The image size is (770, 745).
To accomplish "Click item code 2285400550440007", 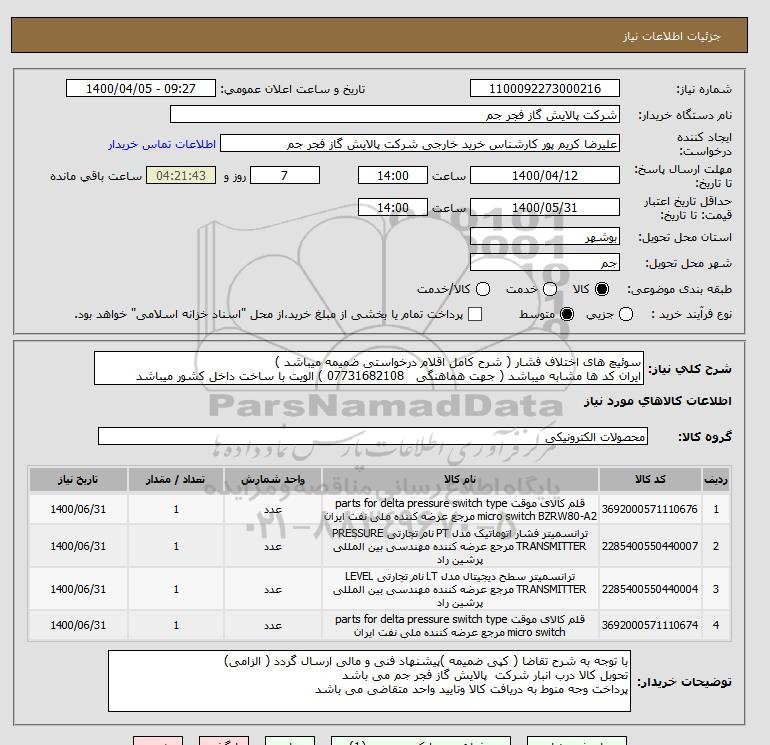I will coord(650,546).
